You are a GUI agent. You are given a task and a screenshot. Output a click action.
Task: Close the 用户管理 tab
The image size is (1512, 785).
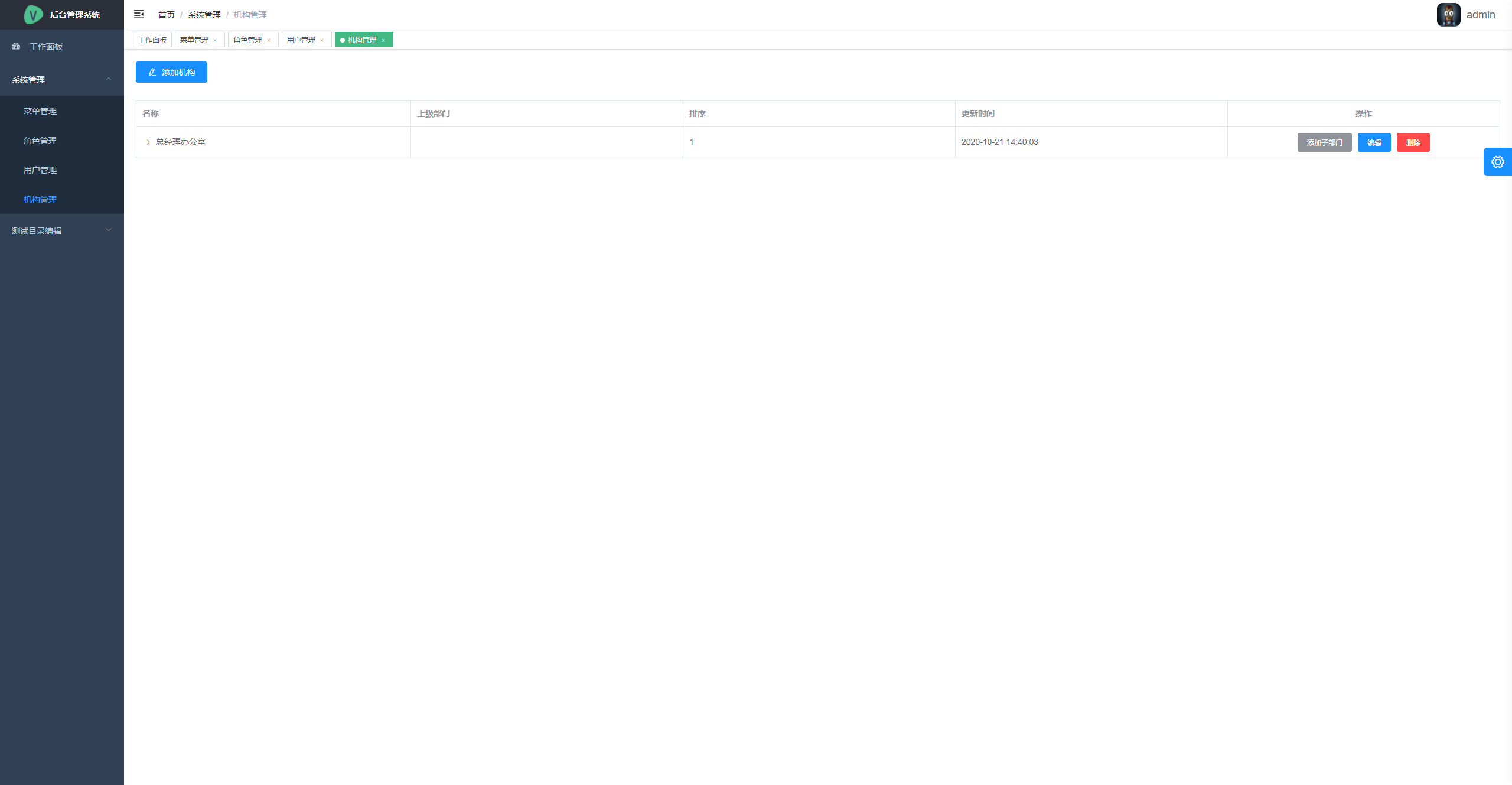pyautogui.click(x=322, y=40)
